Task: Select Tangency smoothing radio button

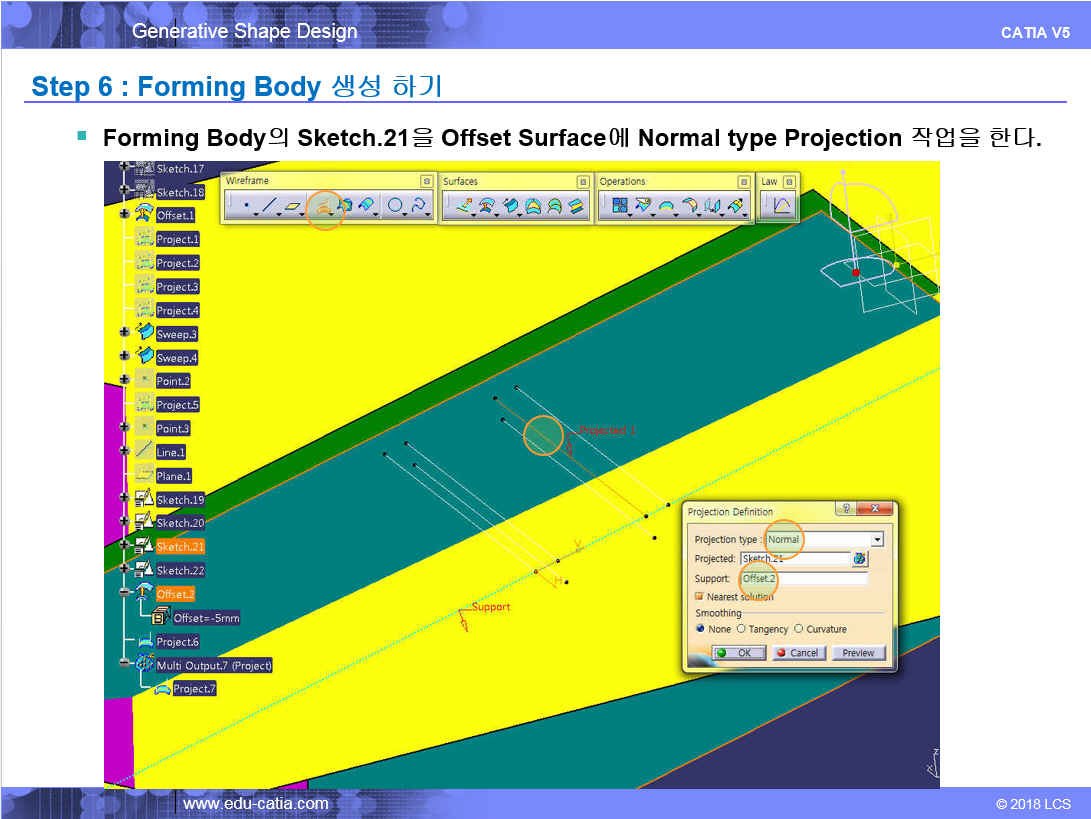Action: coord(741,629)
